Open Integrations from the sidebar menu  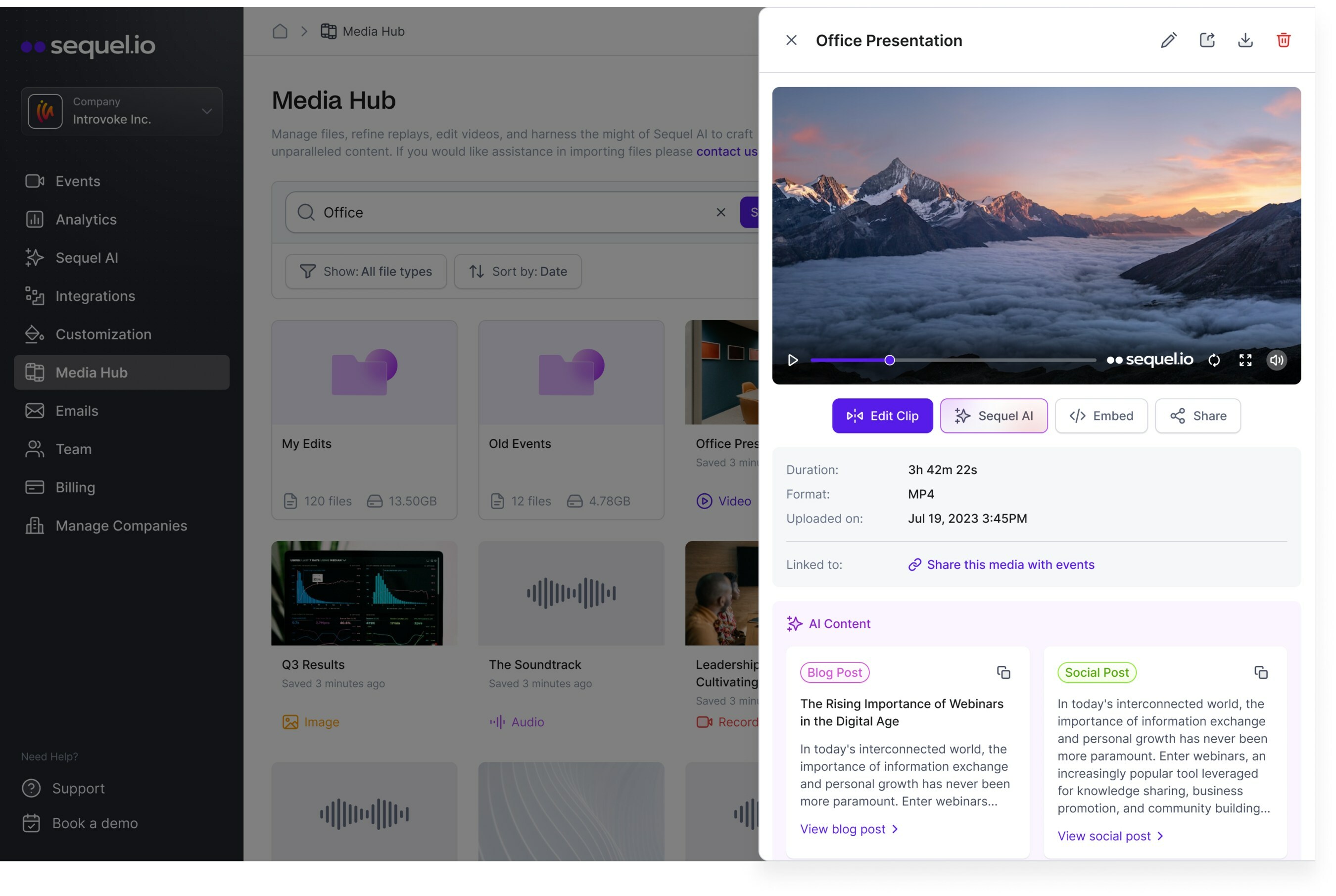point(95,296)
